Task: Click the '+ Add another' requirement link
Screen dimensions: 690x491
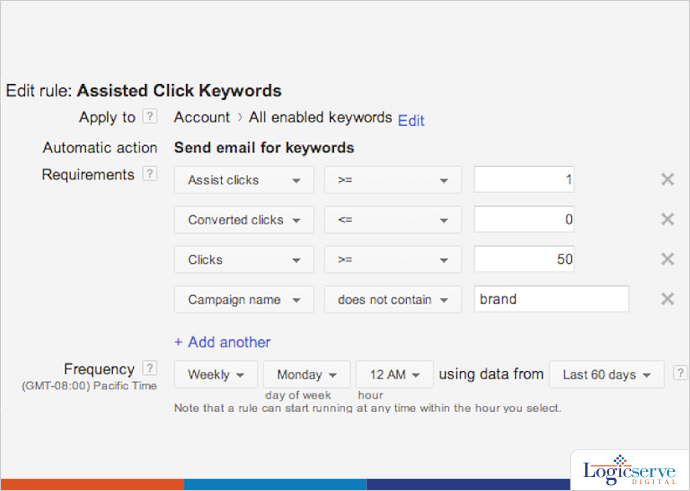Action: pyautogui.click(x=222, y=342)
